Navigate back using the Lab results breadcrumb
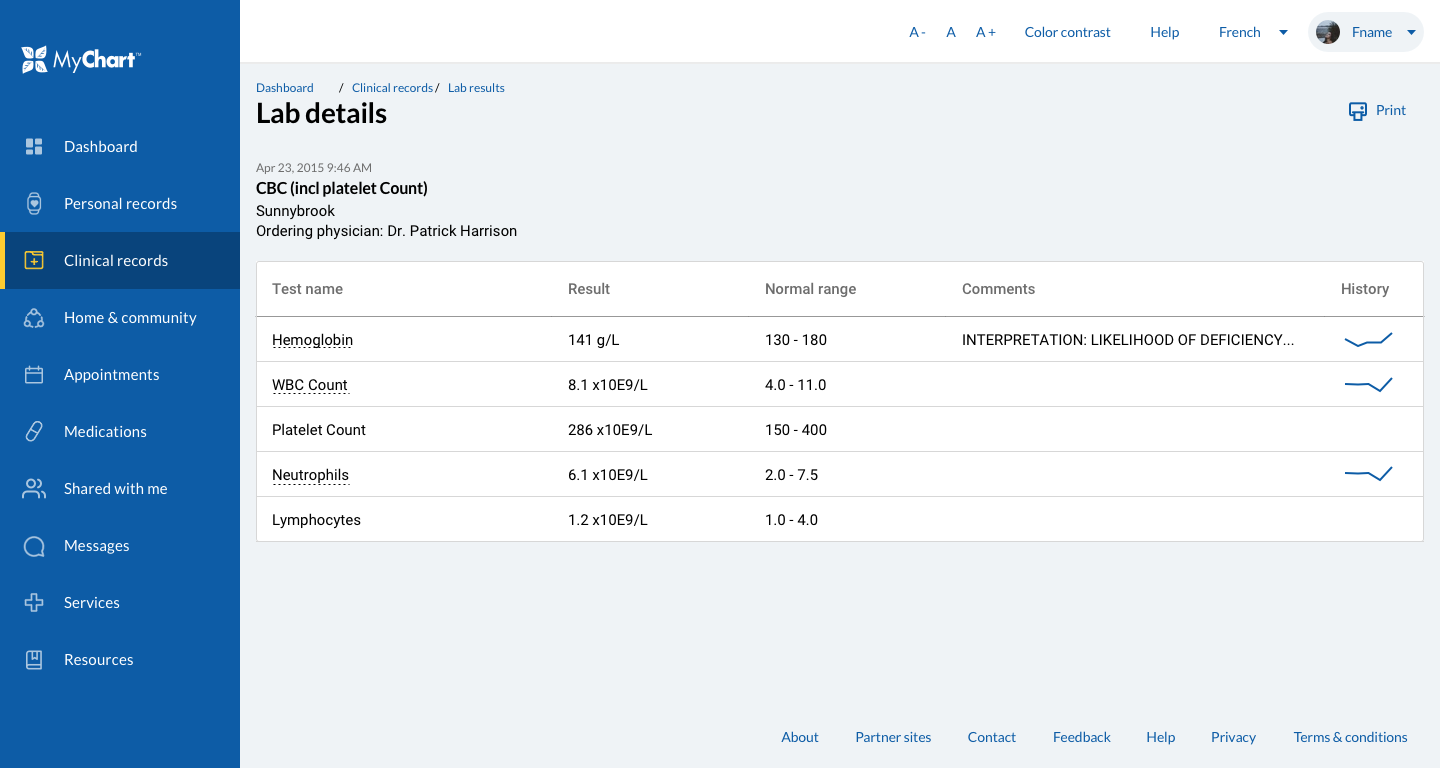 [476, 87]
